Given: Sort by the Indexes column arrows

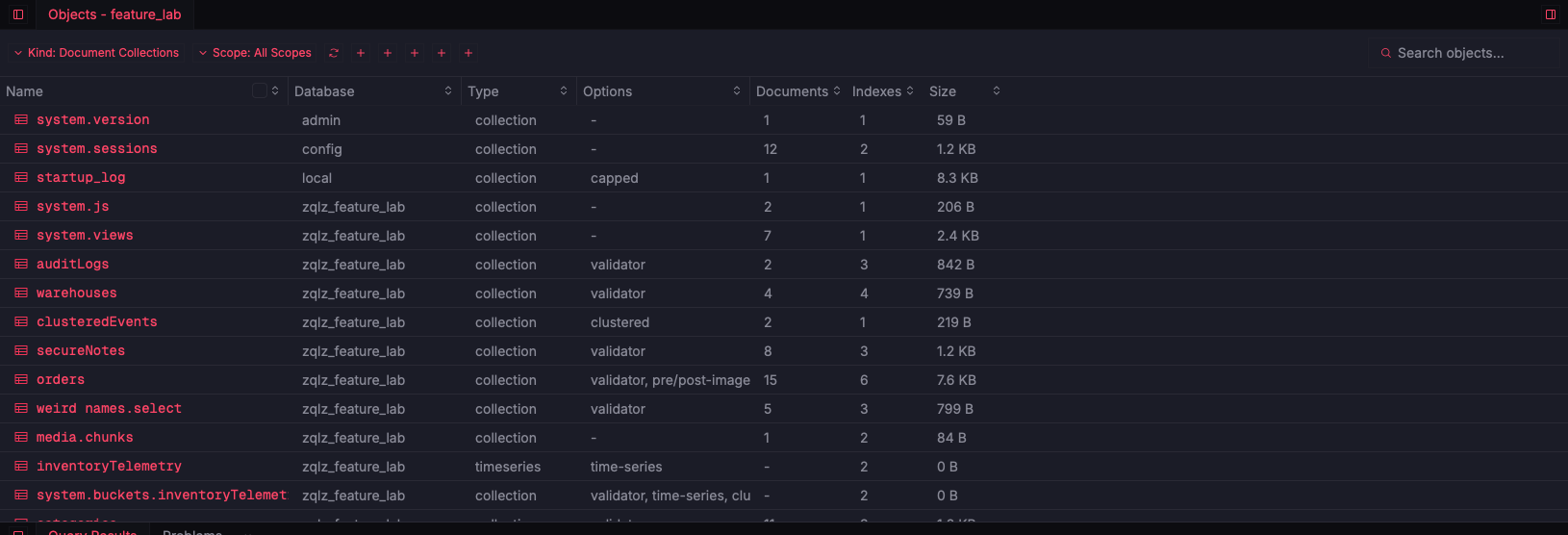Looking at the screenshot, I should tap(910, 90).
